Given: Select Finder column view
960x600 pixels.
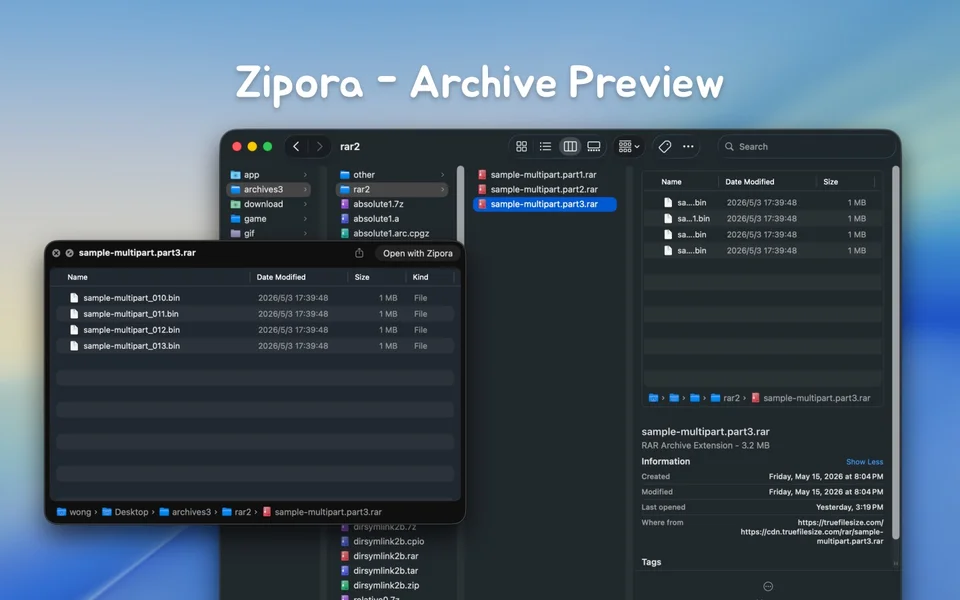Looking at the screenshot, I should [x=570, y=146].
